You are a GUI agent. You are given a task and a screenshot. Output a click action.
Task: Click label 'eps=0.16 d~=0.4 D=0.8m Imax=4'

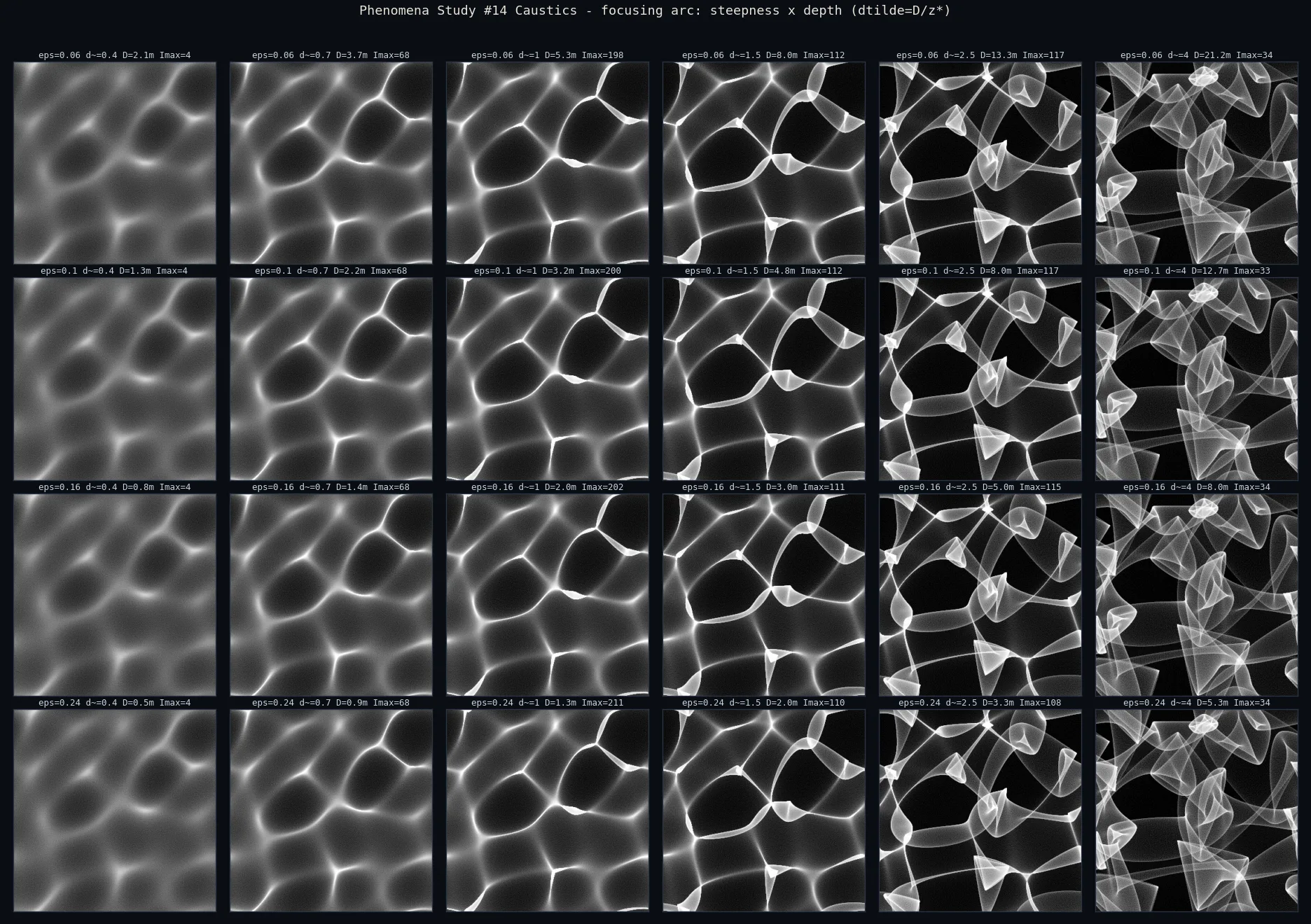click(115, 487)
